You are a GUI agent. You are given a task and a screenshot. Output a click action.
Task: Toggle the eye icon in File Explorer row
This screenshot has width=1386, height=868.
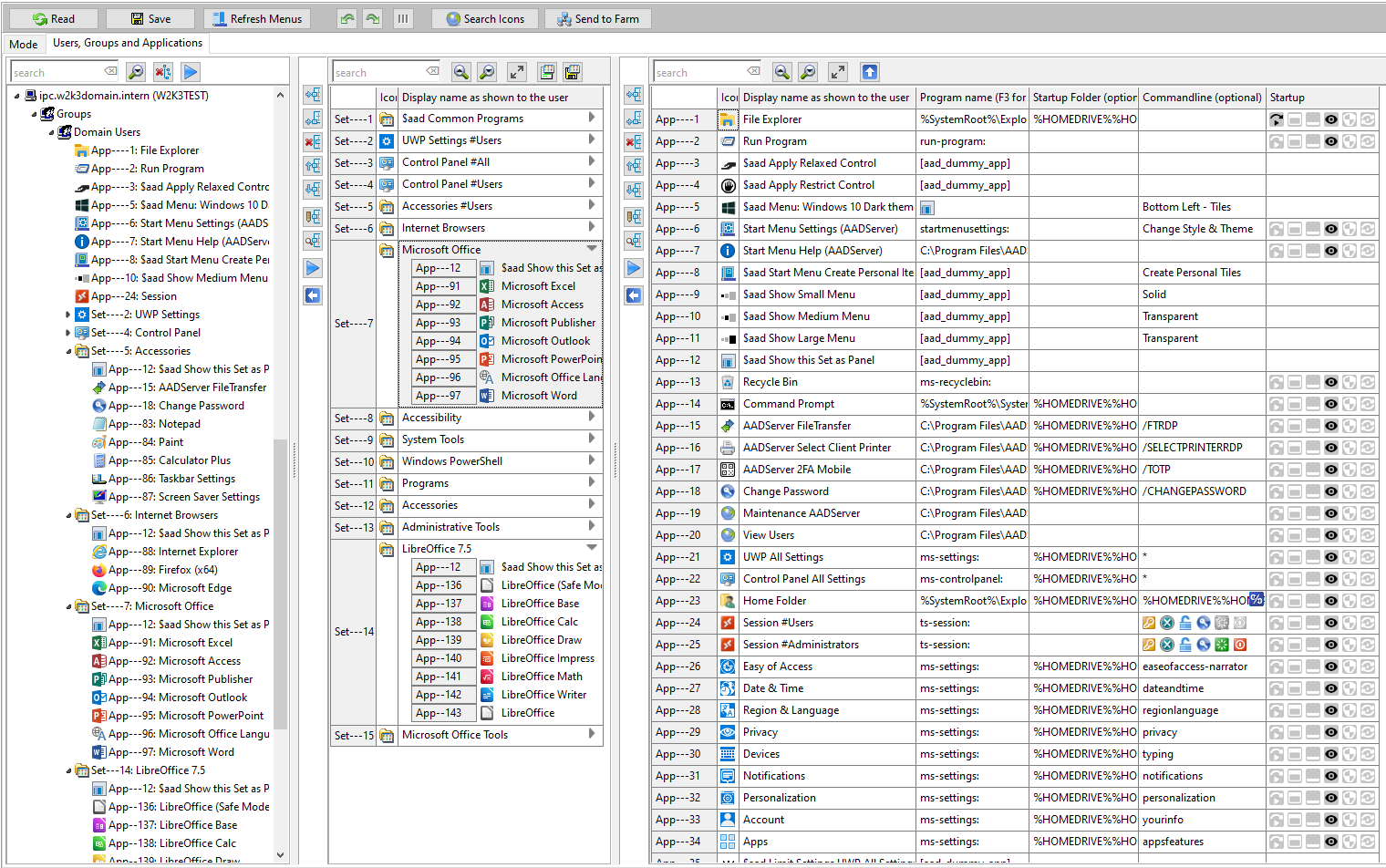[x=1331, y=119]
